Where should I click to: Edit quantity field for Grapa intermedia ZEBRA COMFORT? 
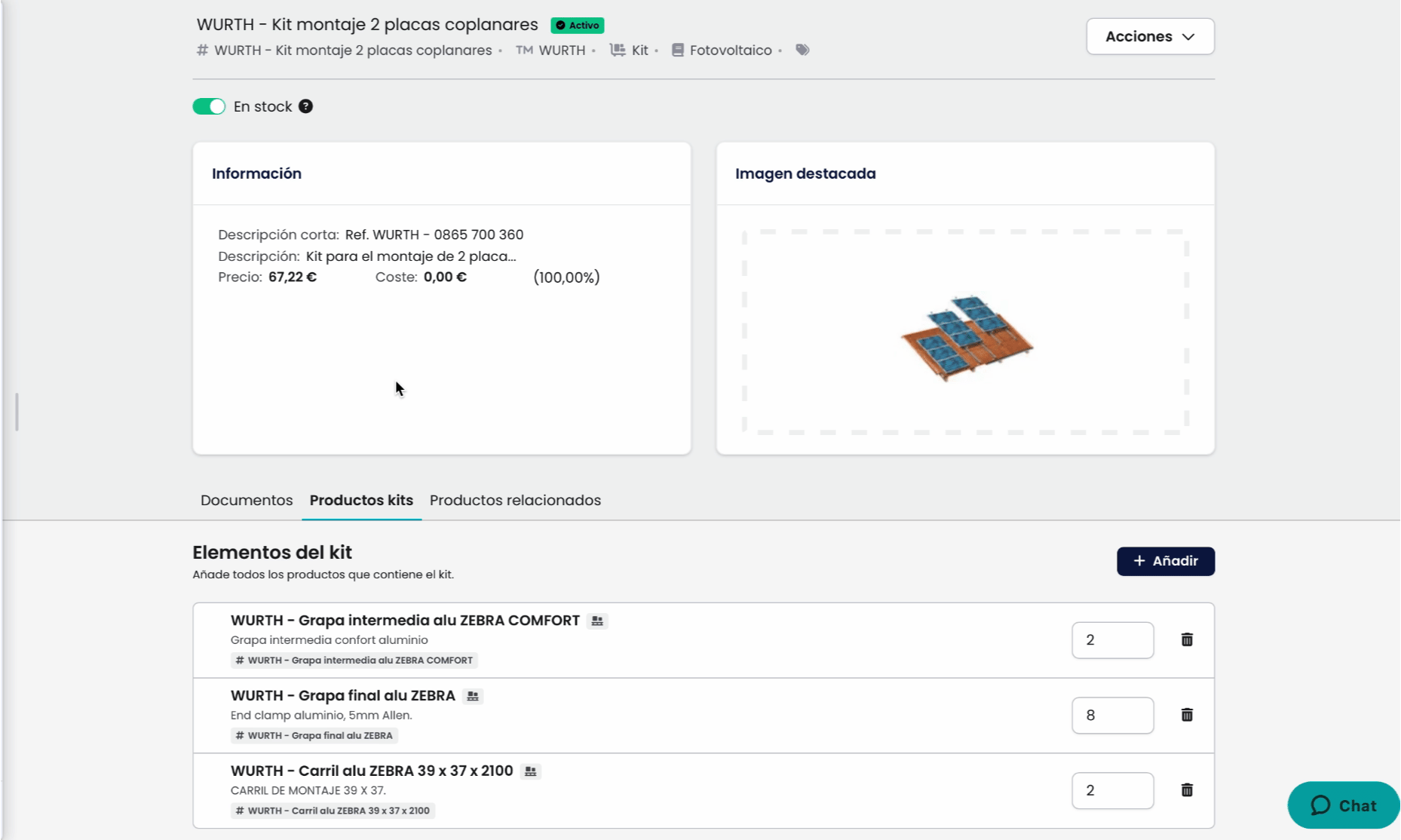pos(1113,640)
